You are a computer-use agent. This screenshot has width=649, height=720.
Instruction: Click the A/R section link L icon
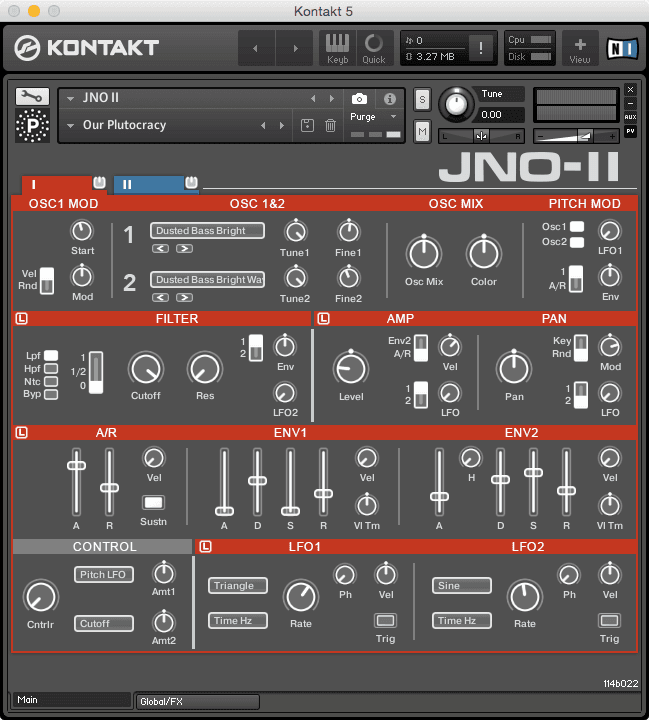tap(22, 432)
